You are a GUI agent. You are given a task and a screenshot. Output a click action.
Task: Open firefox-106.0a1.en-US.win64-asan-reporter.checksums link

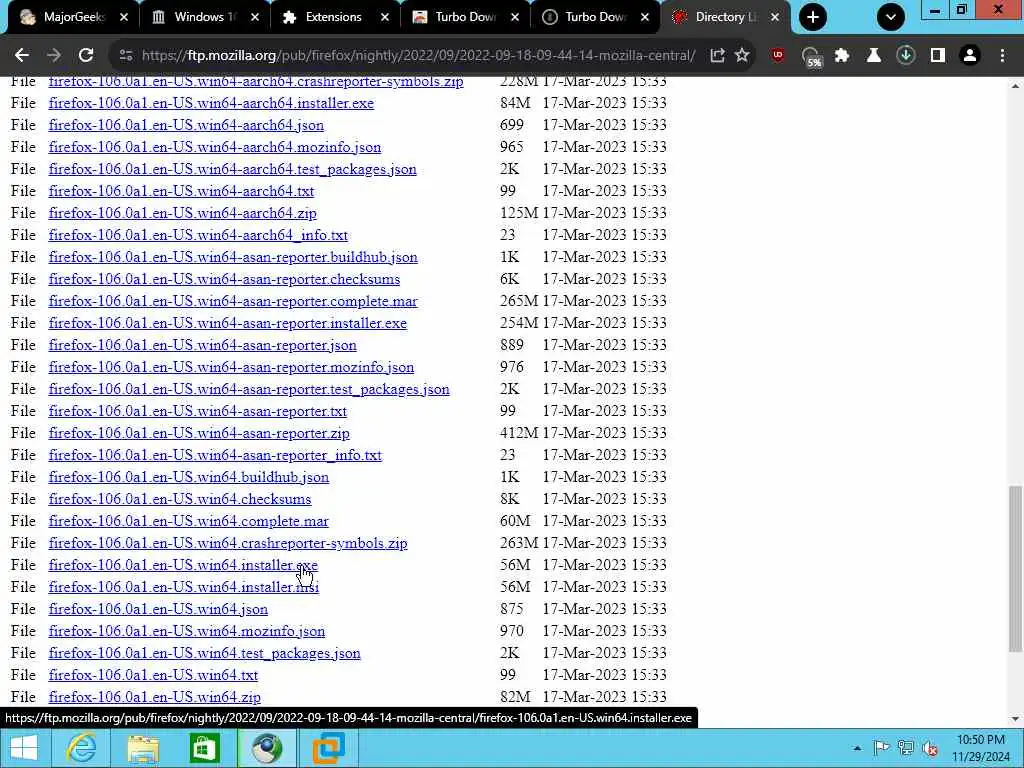click(x=224, y=280)
